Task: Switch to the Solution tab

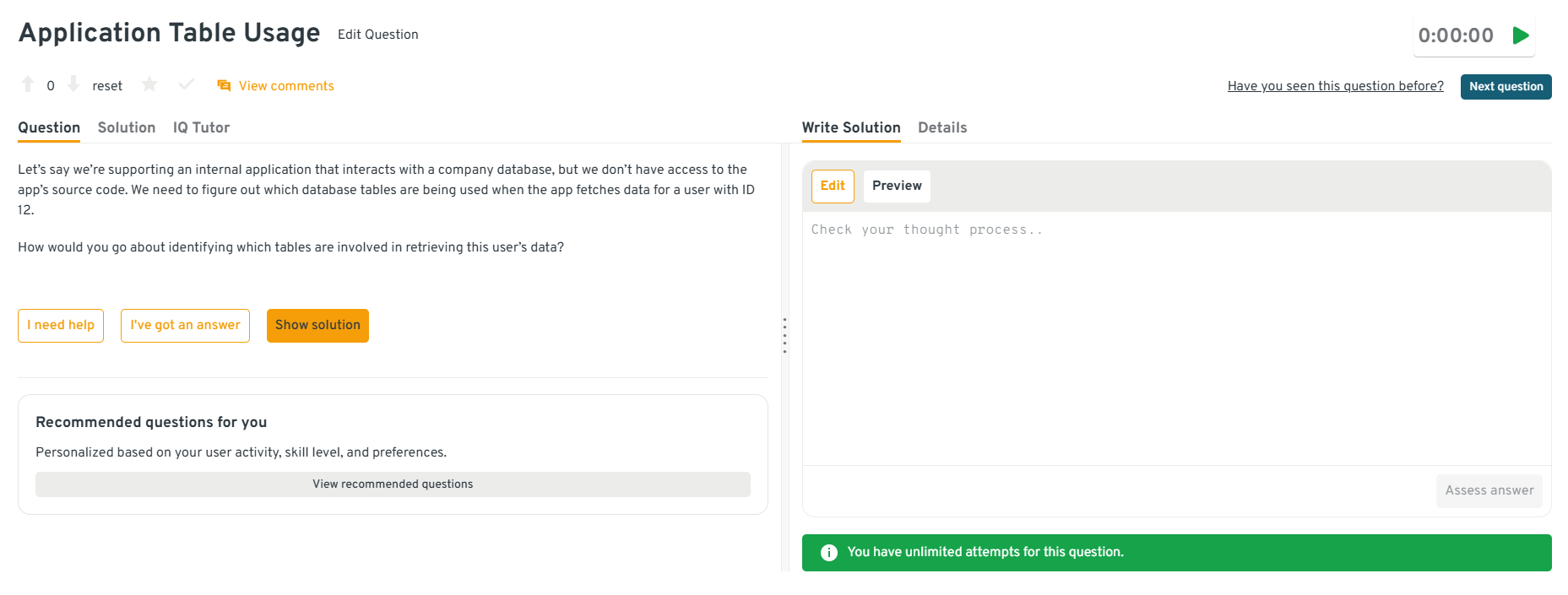Action: 127,127
